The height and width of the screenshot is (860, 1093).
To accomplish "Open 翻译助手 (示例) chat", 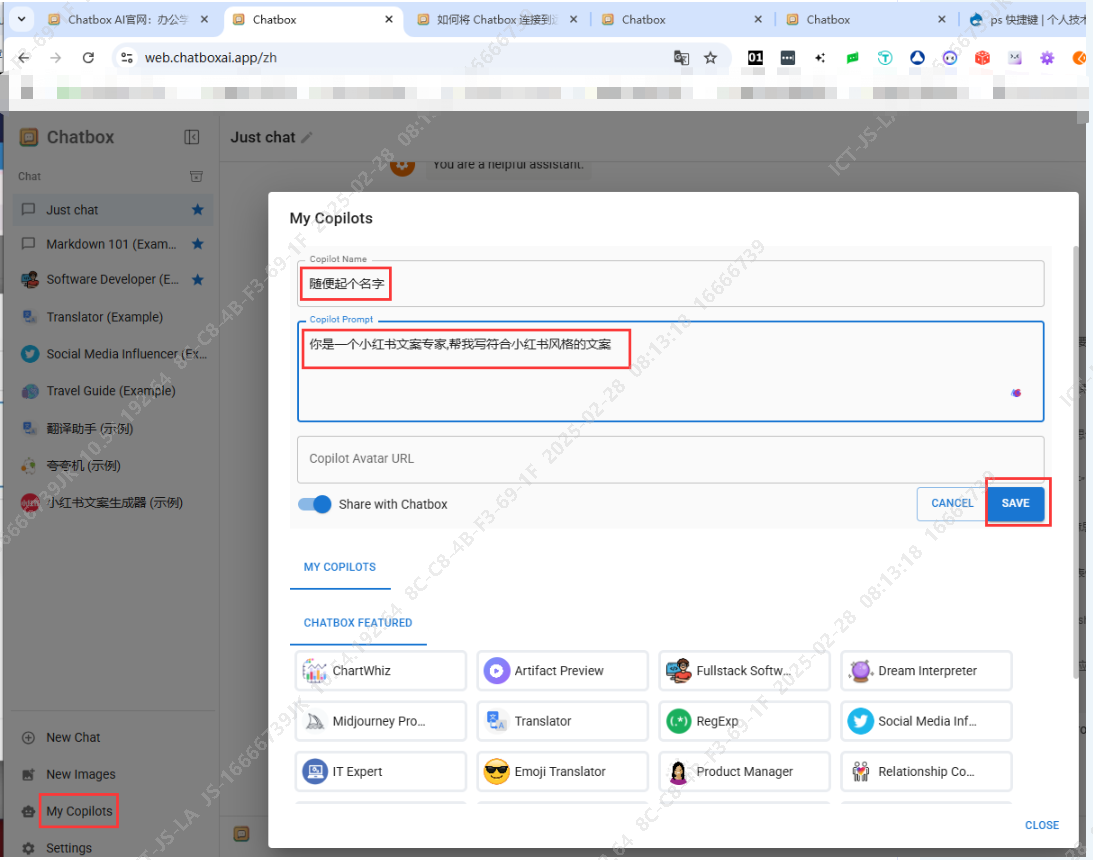I will (x=112, y=429).
